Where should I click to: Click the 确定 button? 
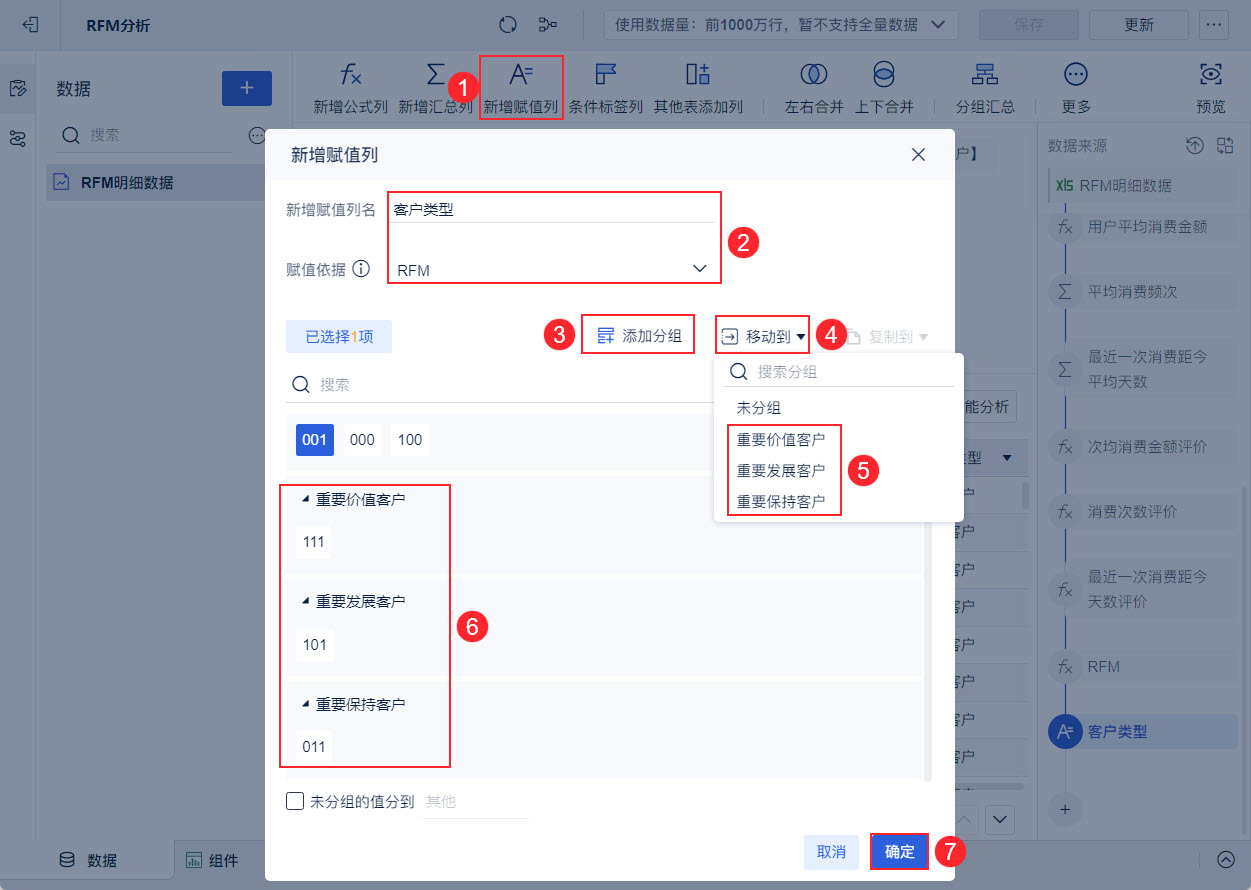click(x=899, y=852)
